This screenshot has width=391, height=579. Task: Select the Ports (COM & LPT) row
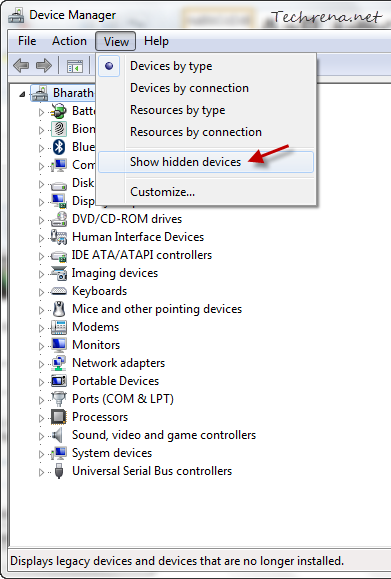(123, 399)
